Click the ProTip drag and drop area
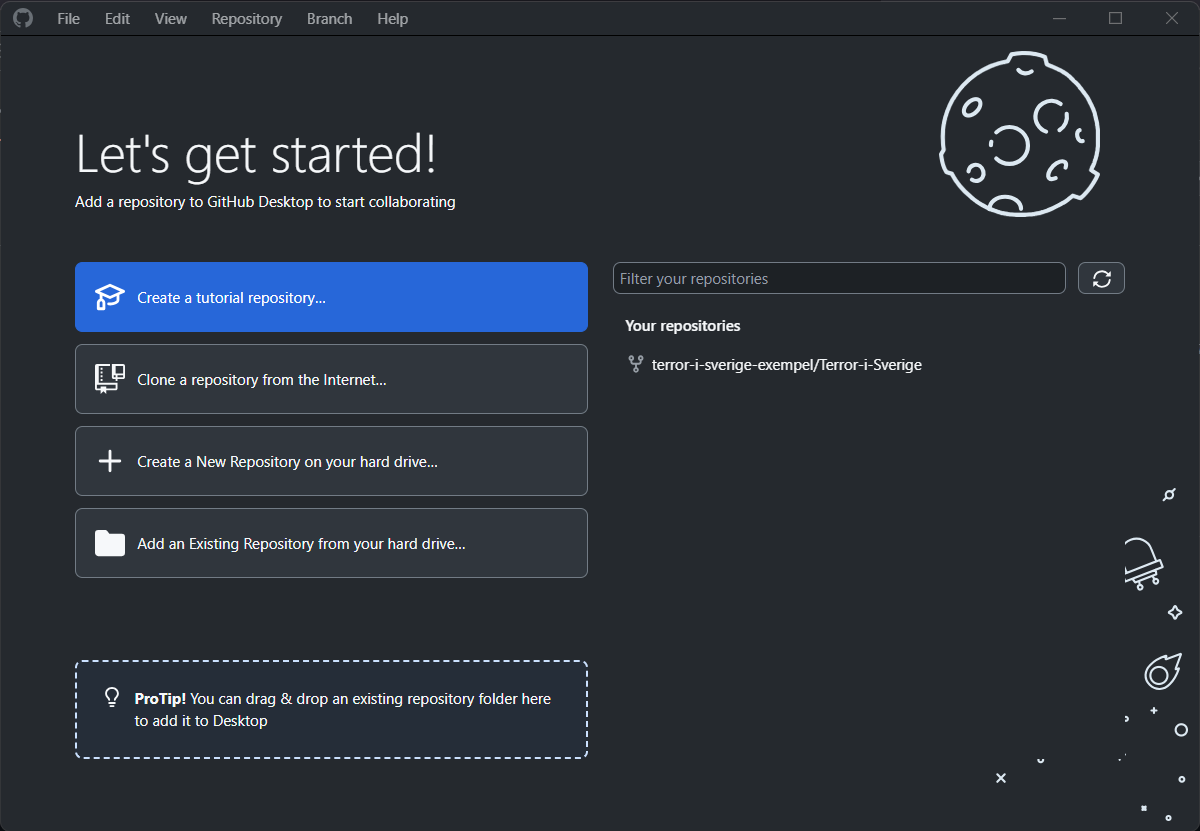Image resolution: width=1200 pixels, height=831 pixels. point(331,709)
